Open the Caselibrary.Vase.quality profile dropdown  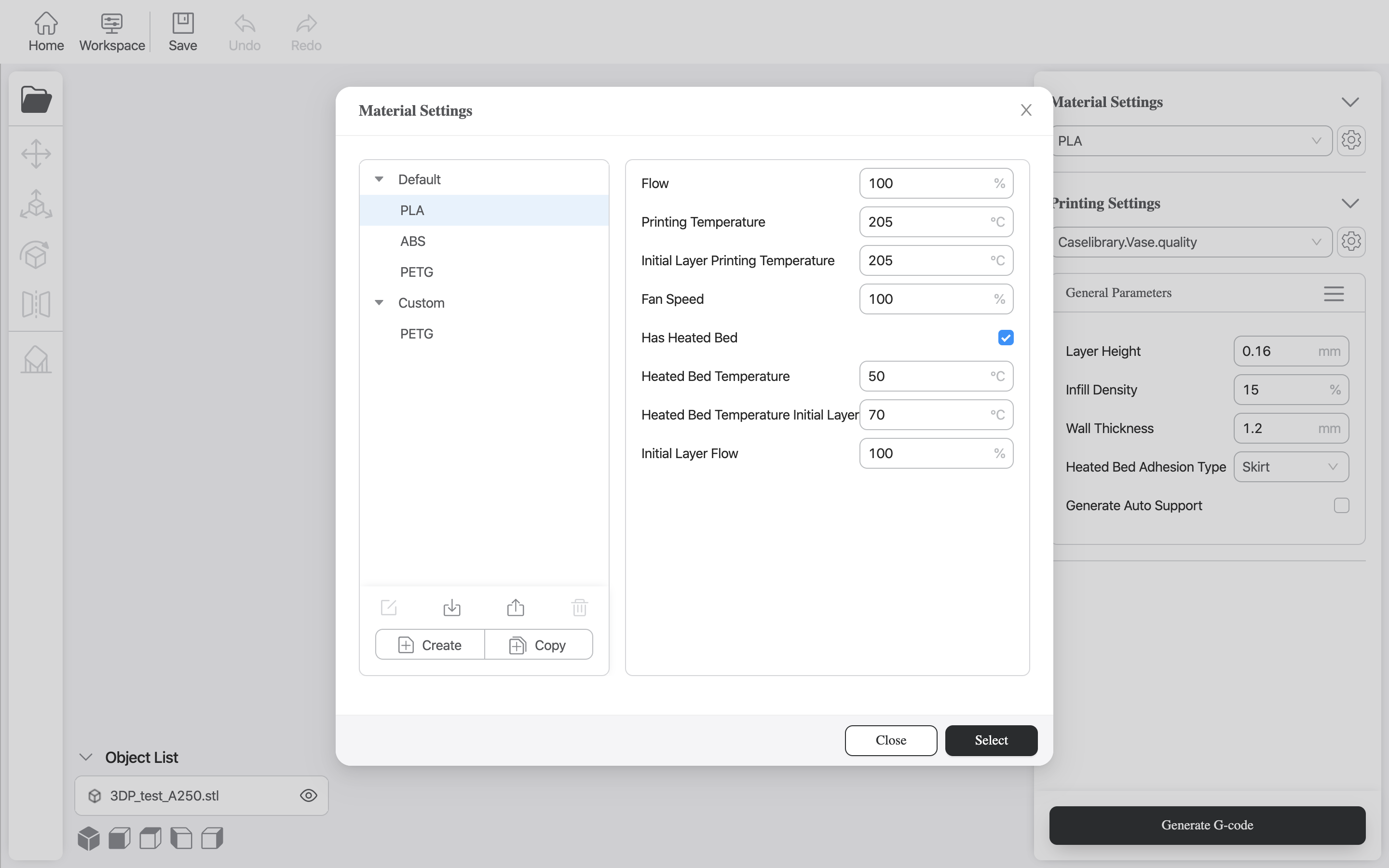(1191, 242)
